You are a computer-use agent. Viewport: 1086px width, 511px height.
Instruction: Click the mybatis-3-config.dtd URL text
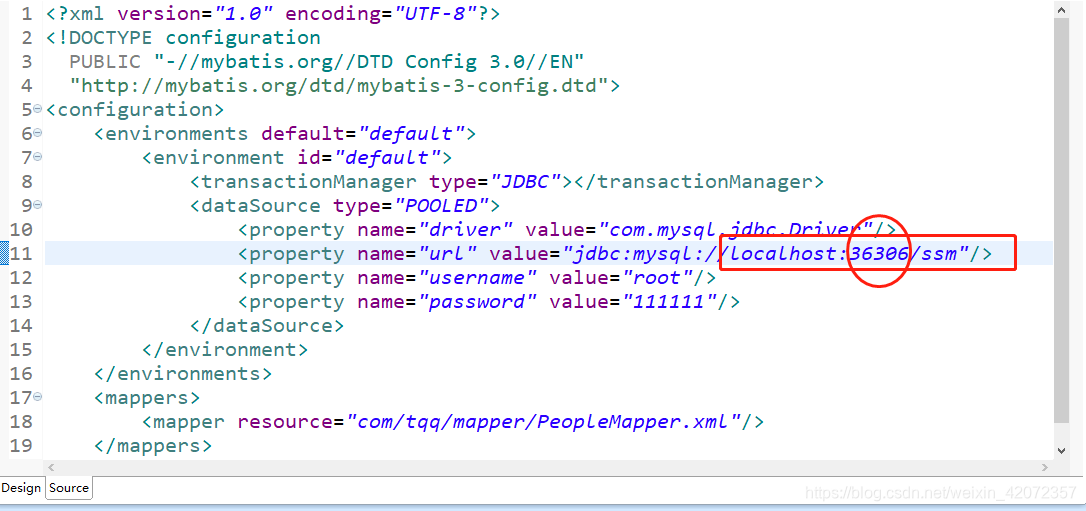click(x=339, y=86)
